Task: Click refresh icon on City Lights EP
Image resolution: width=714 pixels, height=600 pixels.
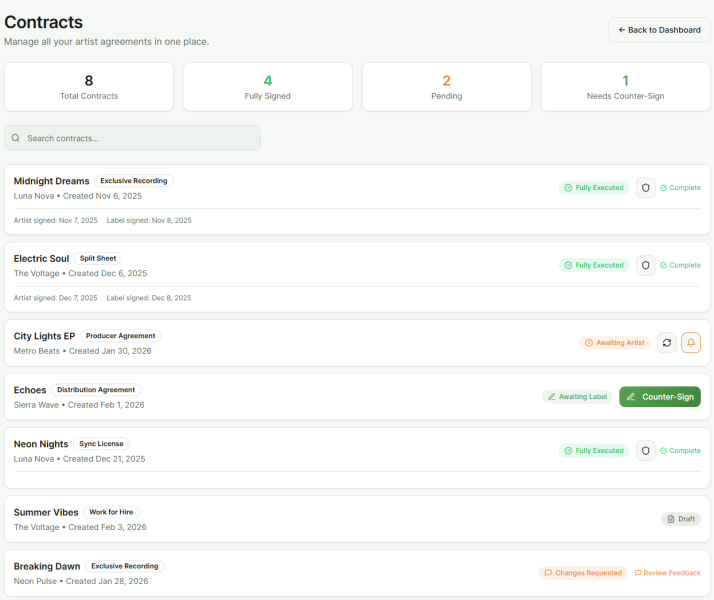Action: click(666, 342)
